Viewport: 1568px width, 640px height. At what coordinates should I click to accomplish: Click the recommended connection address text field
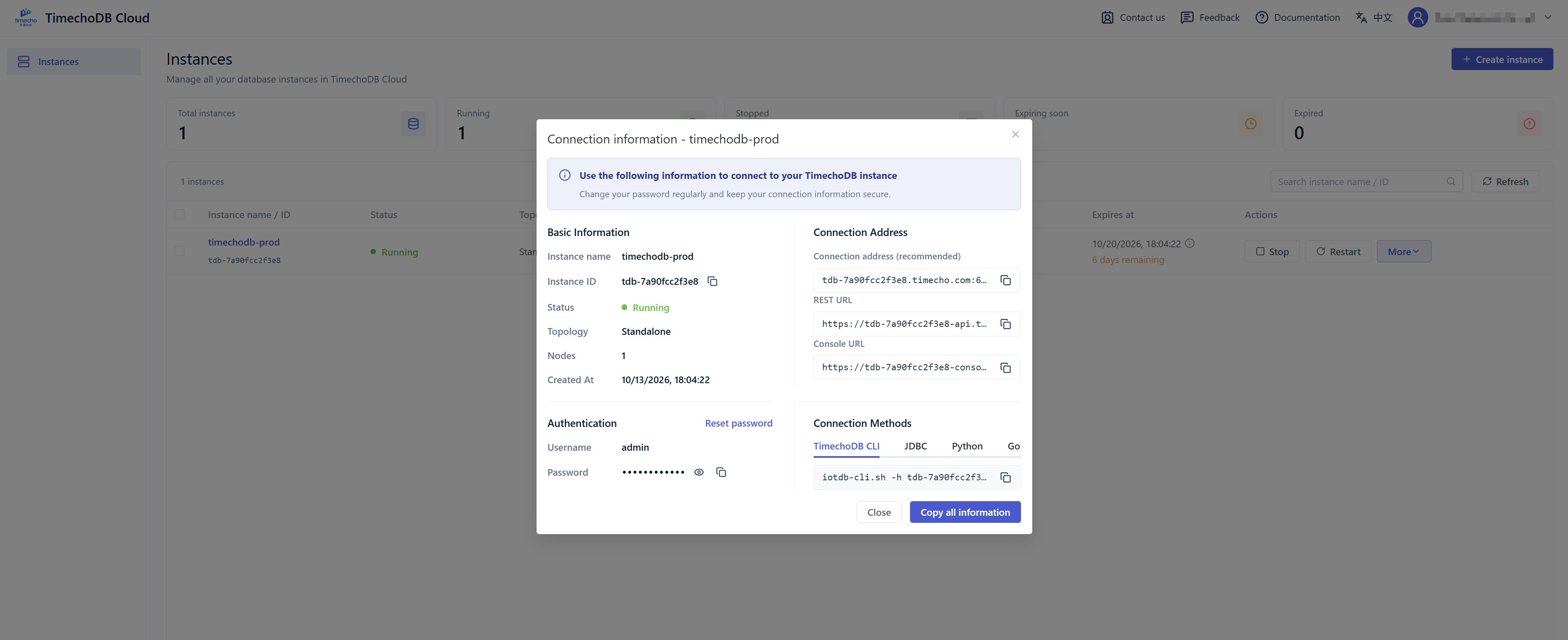coord(916,281)
